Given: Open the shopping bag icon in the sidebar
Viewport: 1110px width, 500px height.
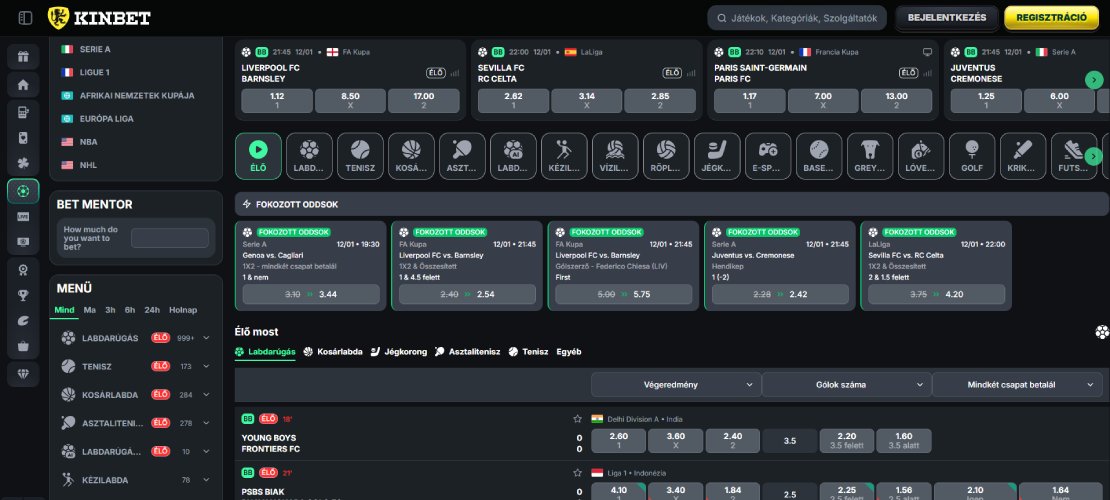Looking at the screenshot, I should point(23,346).
